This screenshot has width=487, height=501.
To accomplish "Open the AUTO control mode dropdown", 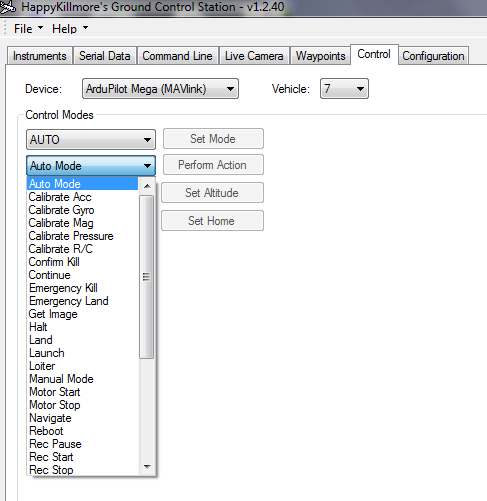I will click(91, 139).
